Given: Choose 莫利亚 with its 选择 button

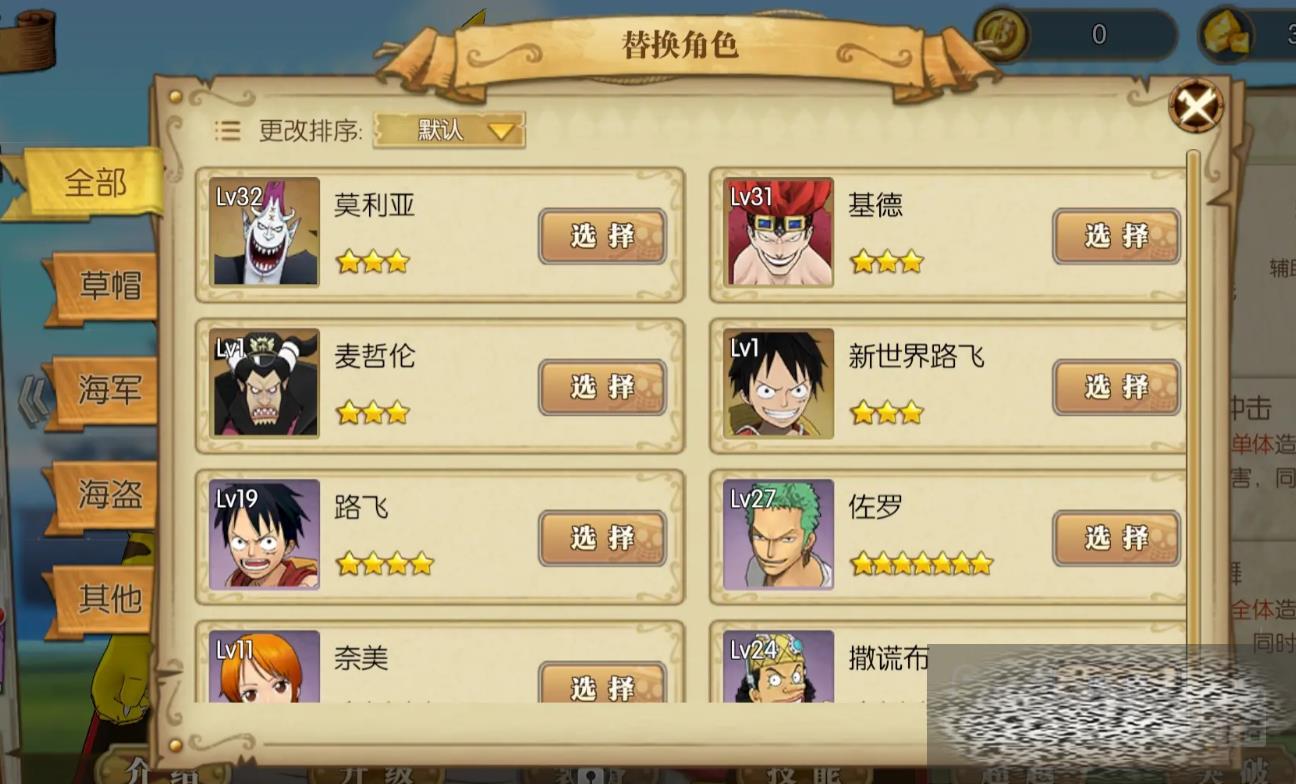Looking at the screenshot, I should pos(603,236).
